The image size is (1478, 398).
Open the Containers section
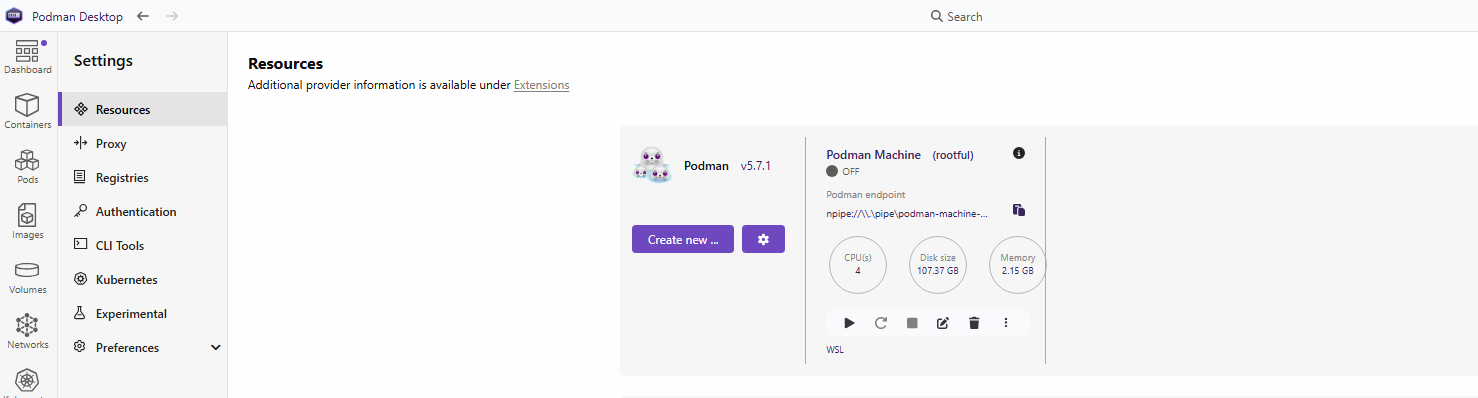(x=28, y=112)
